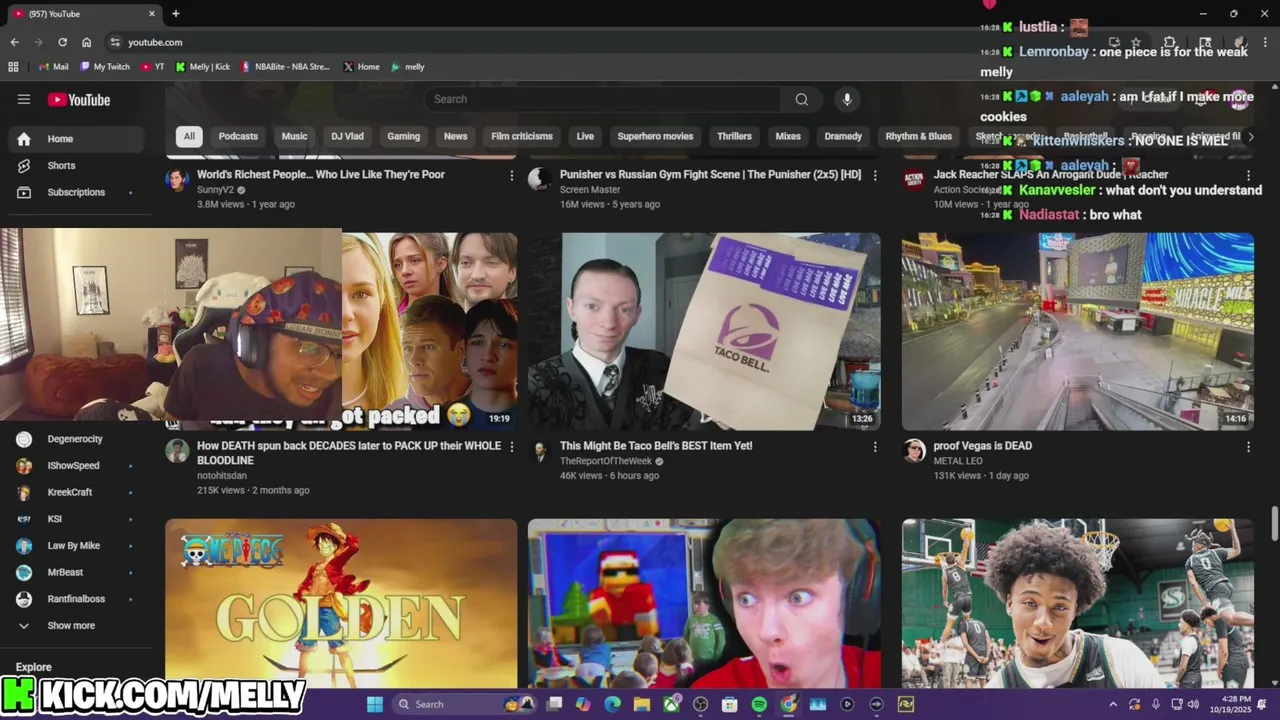Click the Windows taskbar Search box

(465, 704)
